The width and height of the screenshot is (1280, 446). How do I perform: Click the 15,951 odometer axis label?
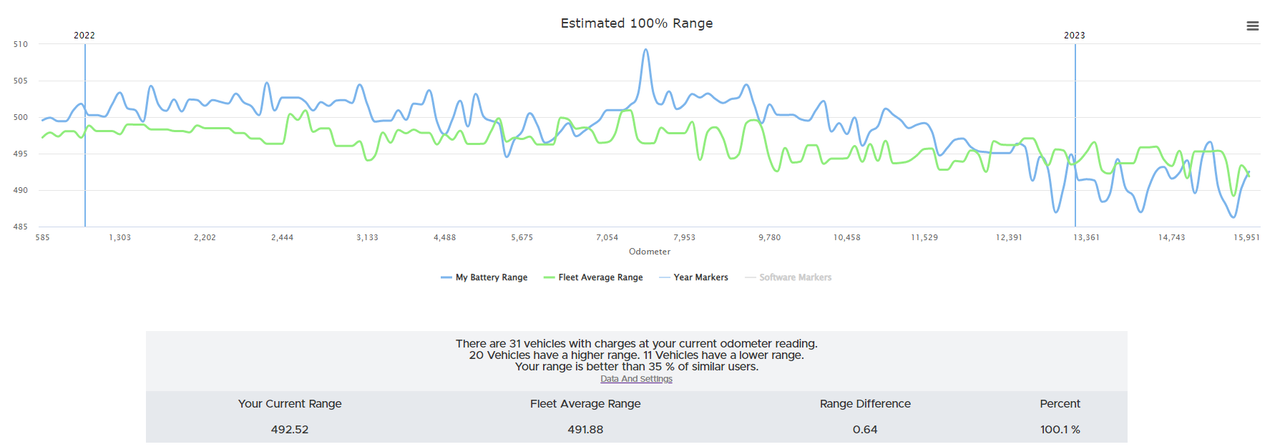click(1246, 238)
